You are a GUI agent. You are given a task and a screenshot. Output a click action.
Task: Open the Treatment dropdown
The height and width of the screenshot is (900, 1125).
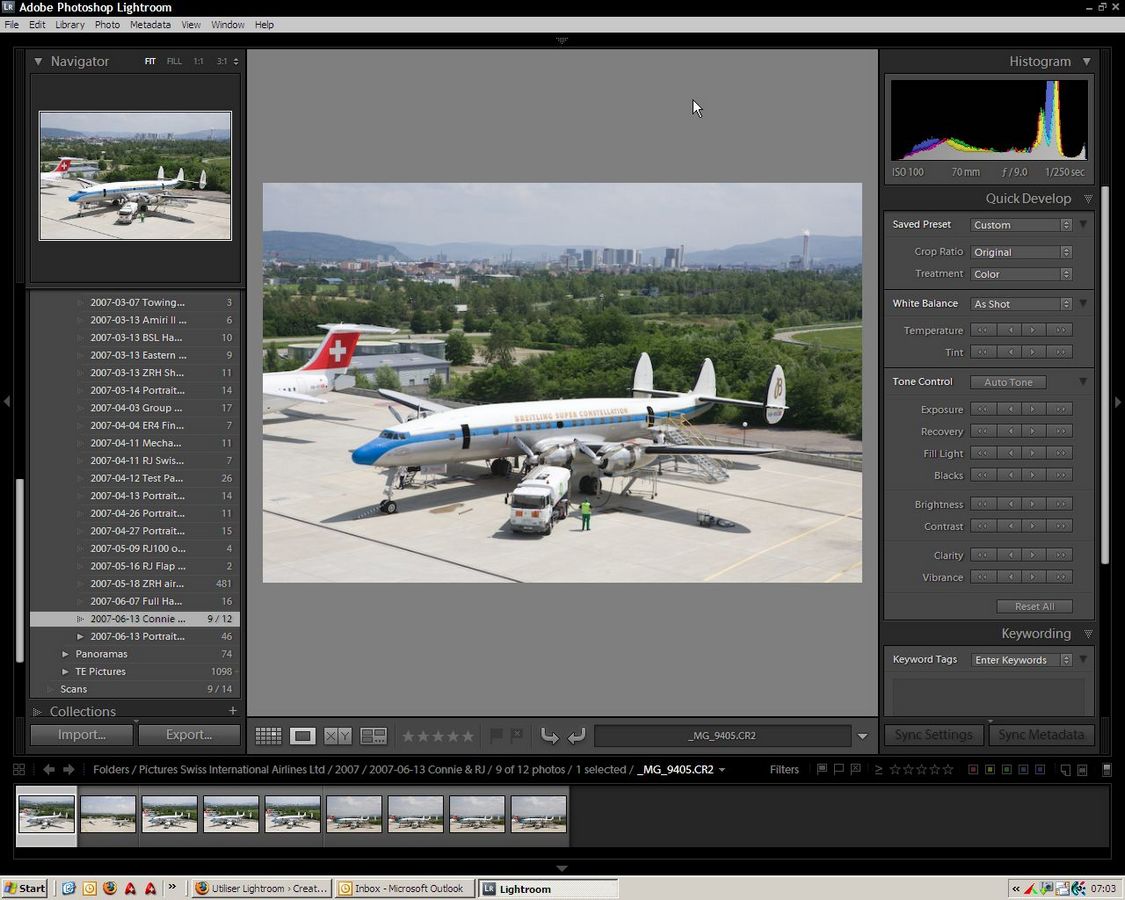(1022, 274)
